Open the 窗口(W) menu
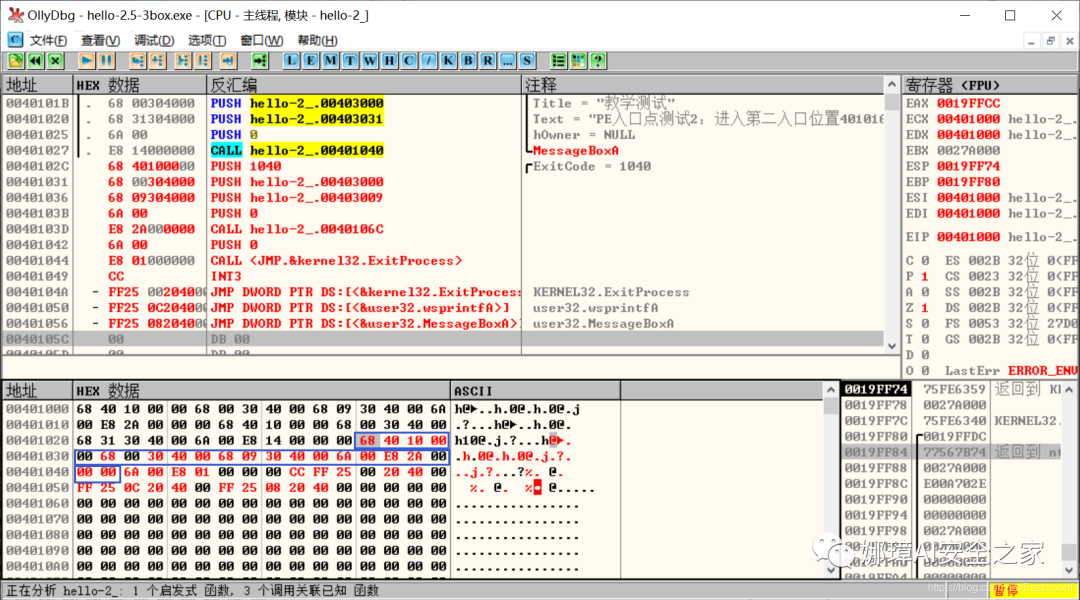Image resolution: width=1080 pixels, height=600 pixels. coord(262,41)
